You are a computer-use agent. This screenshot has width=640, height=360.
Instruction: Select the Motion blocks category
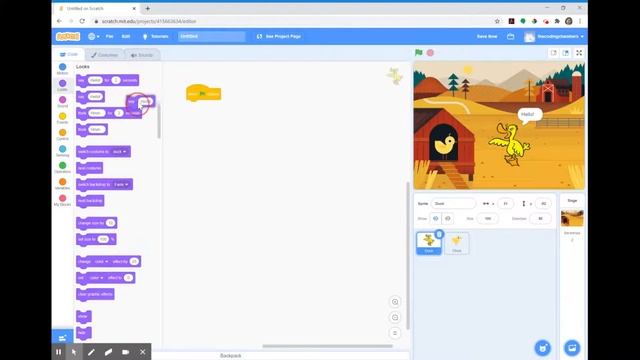tap(62, 69)
